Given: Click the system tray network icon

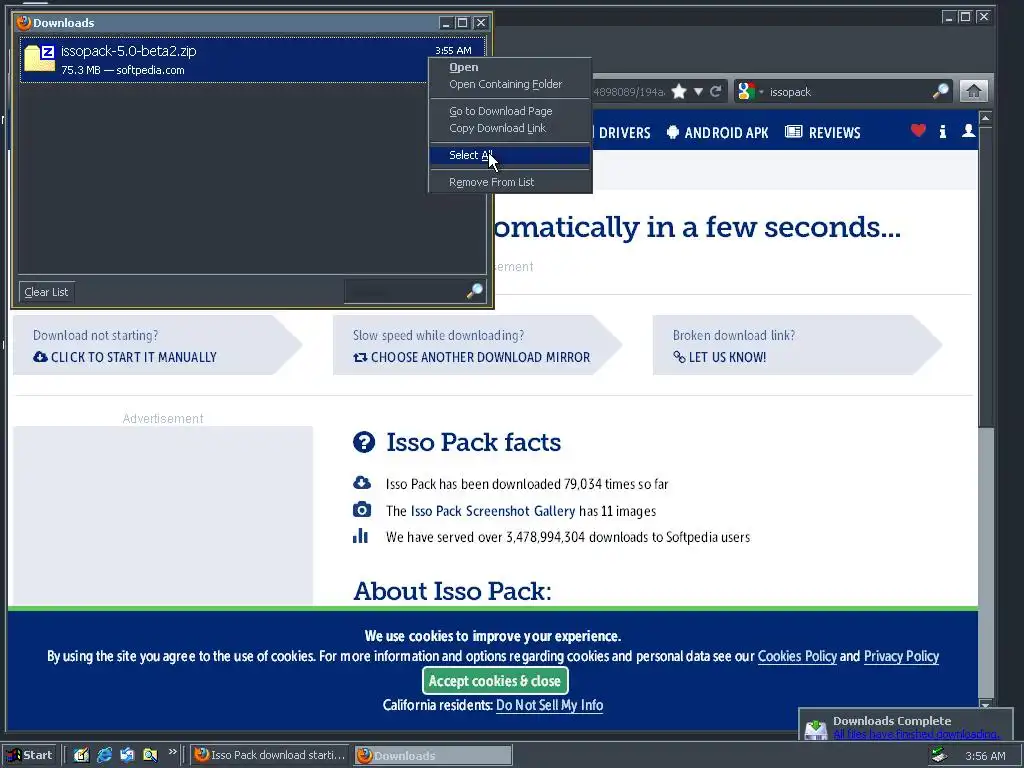Looking at the screenshot, I should (939, 755).
